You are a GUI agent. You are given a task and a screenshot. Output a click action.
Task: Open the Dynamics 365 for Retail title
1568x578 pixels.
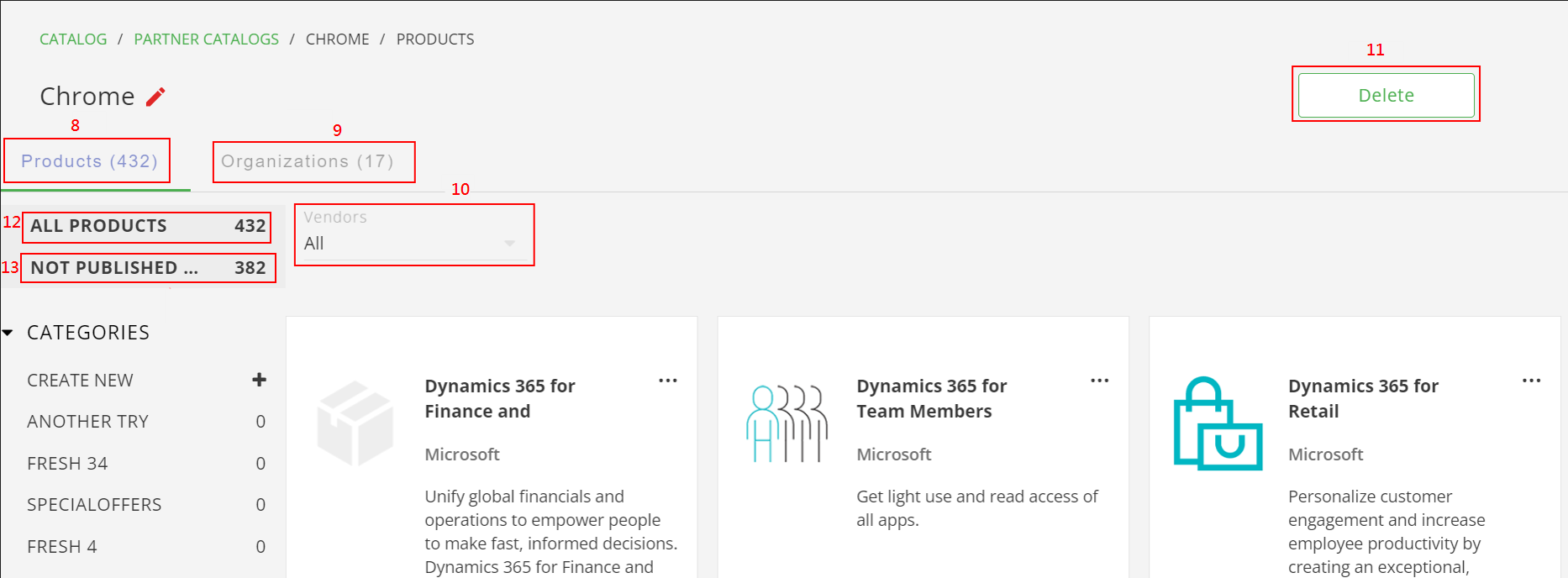[1363, 399]
